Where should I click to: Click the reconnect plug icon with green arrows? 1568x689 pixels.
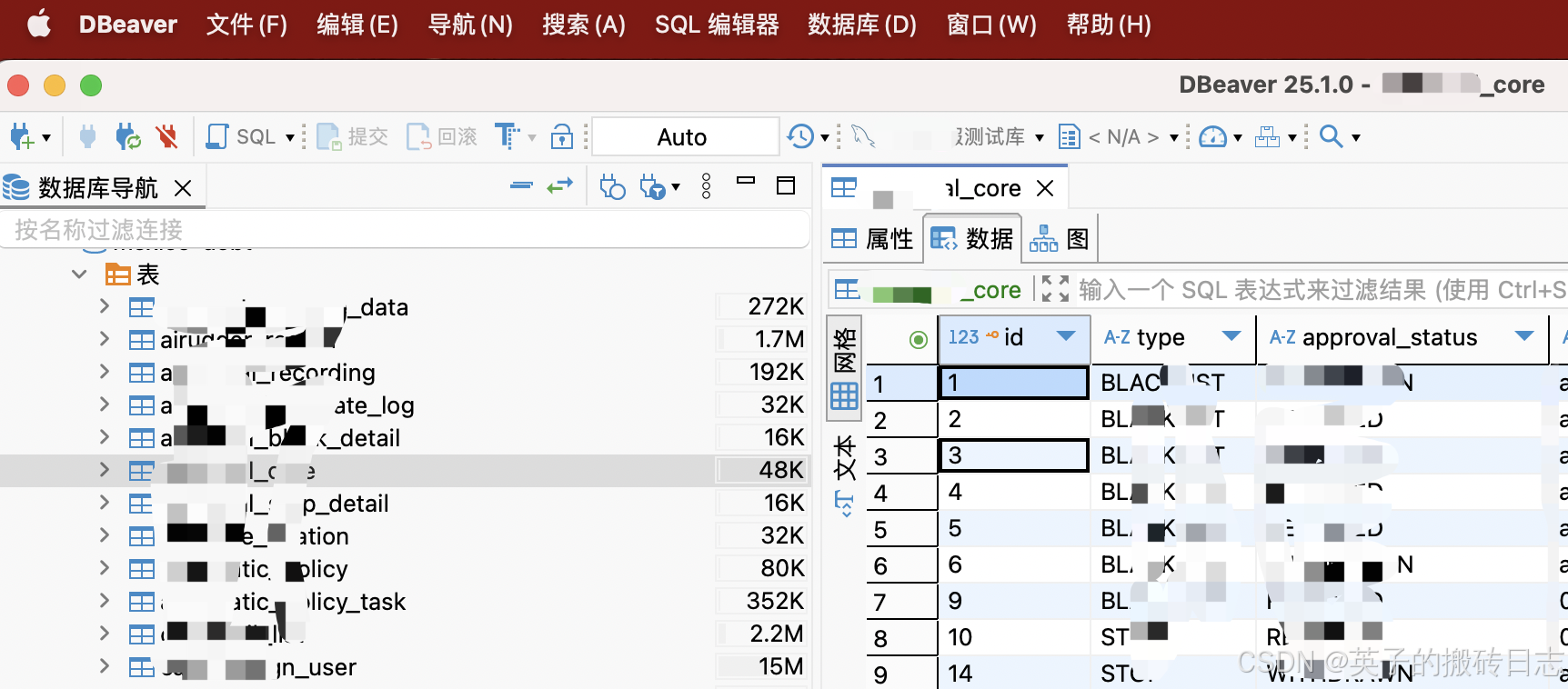point(128,137)
